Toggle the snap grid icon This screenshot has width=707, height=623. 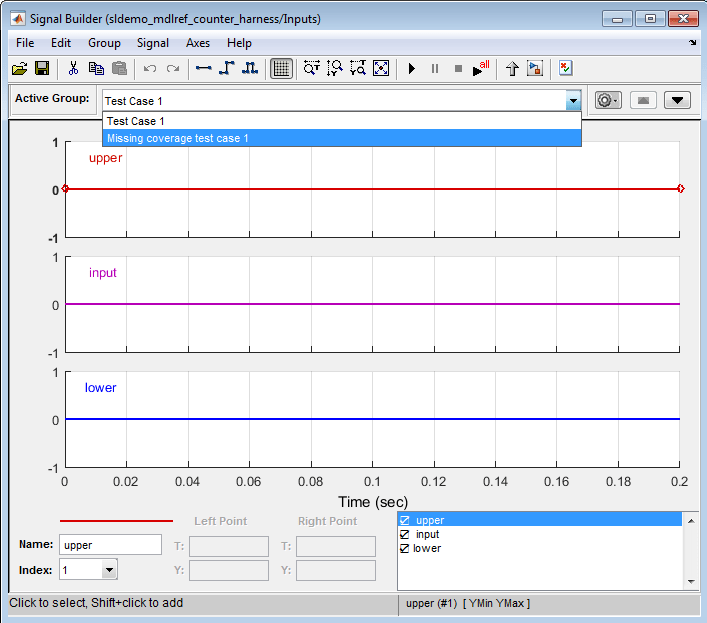click(x=281, y=69)
